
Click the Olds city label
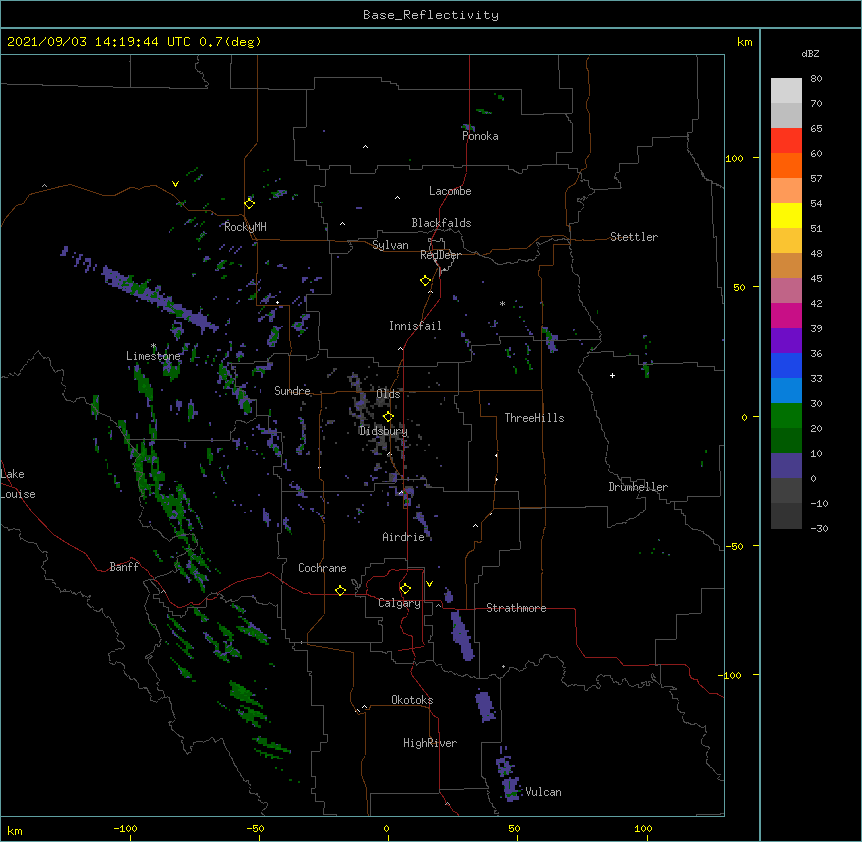click(x=388, y=394)
